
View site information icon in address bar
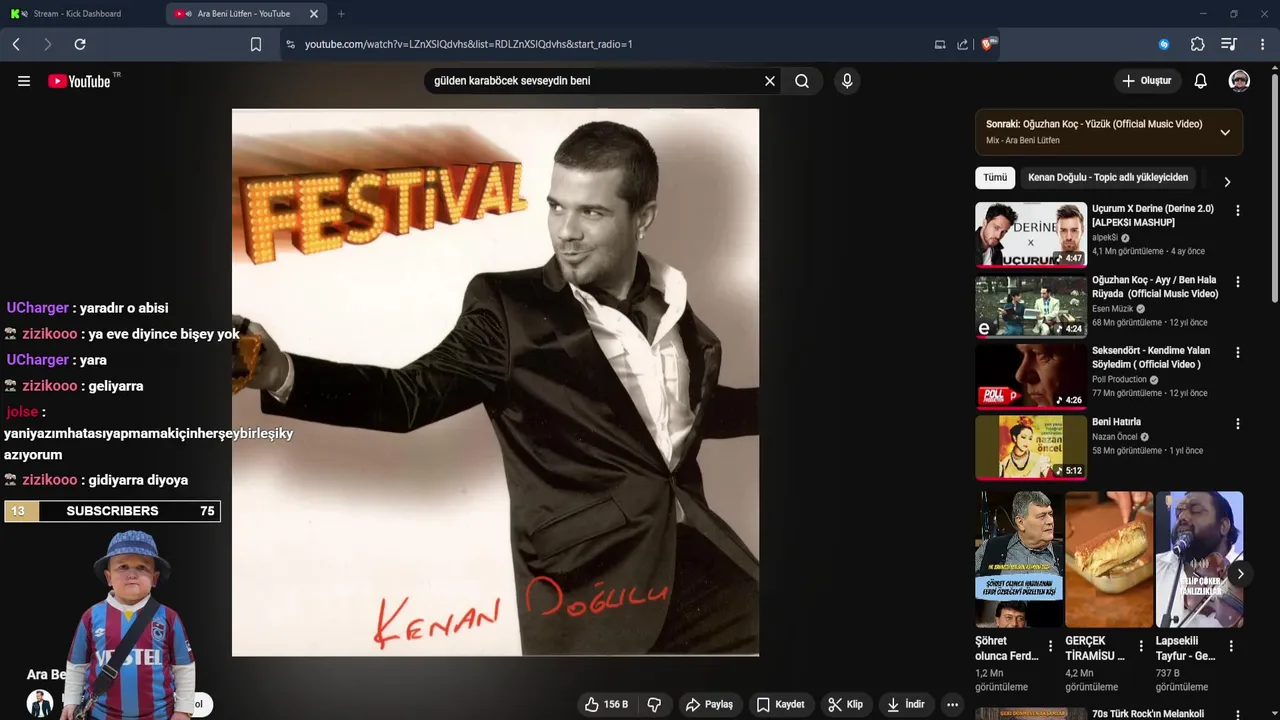pyautogui.click(x=290, y=44)
